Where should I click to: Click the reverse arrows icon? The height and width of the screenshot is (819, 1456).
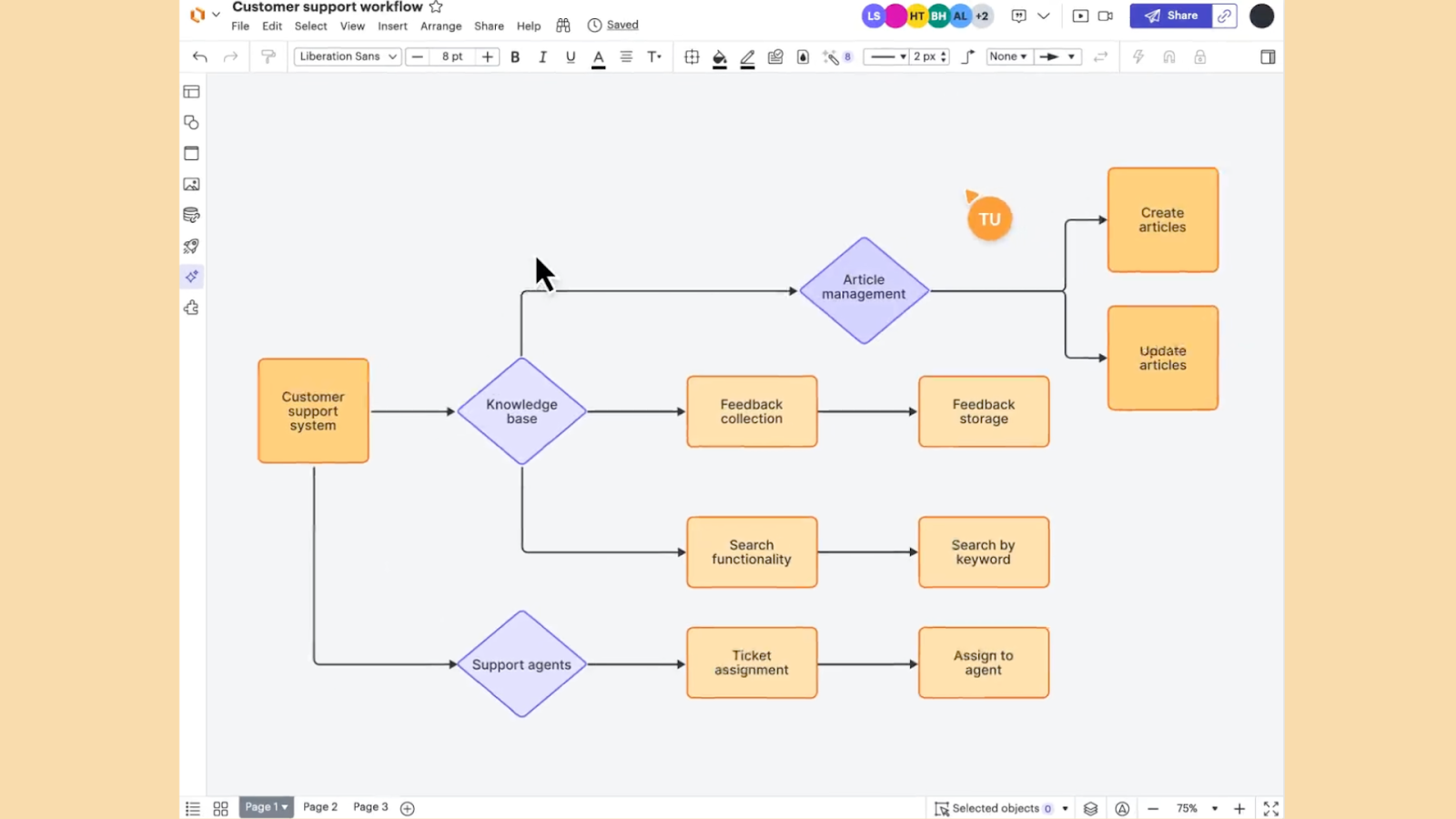tap(1100, 56)
